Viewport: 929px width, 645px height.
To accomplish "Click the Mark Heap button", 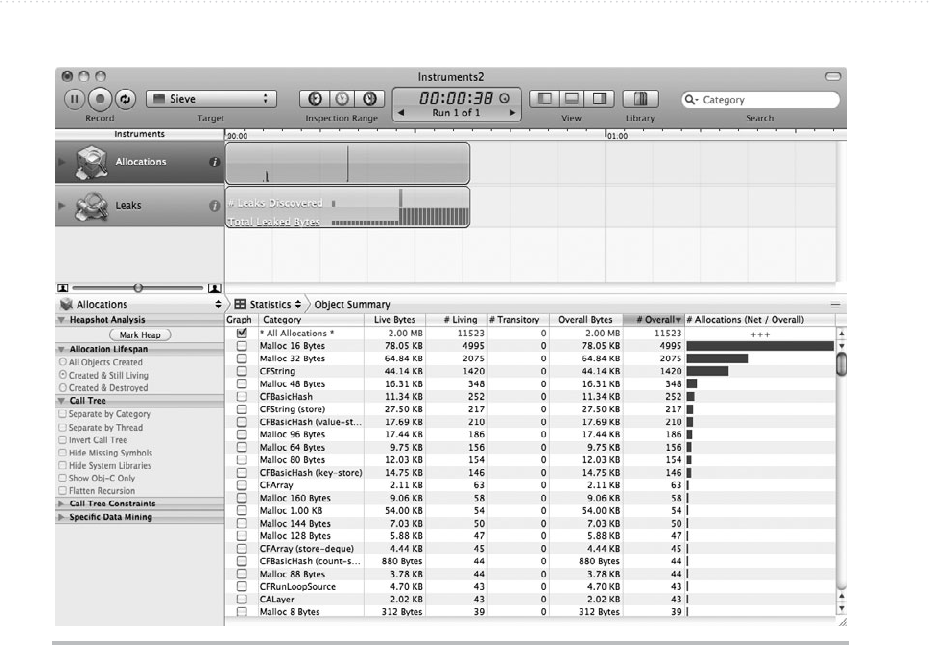I will click(x=140, y=335).
